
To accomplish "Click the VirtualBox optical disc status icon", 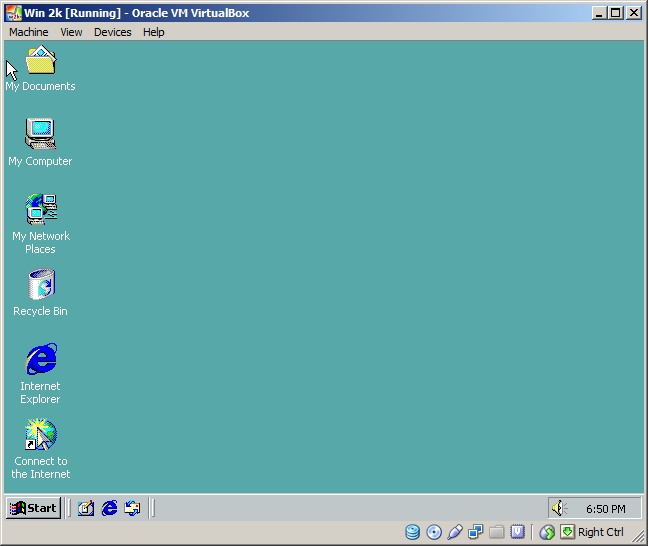I will tap(434, 532).
